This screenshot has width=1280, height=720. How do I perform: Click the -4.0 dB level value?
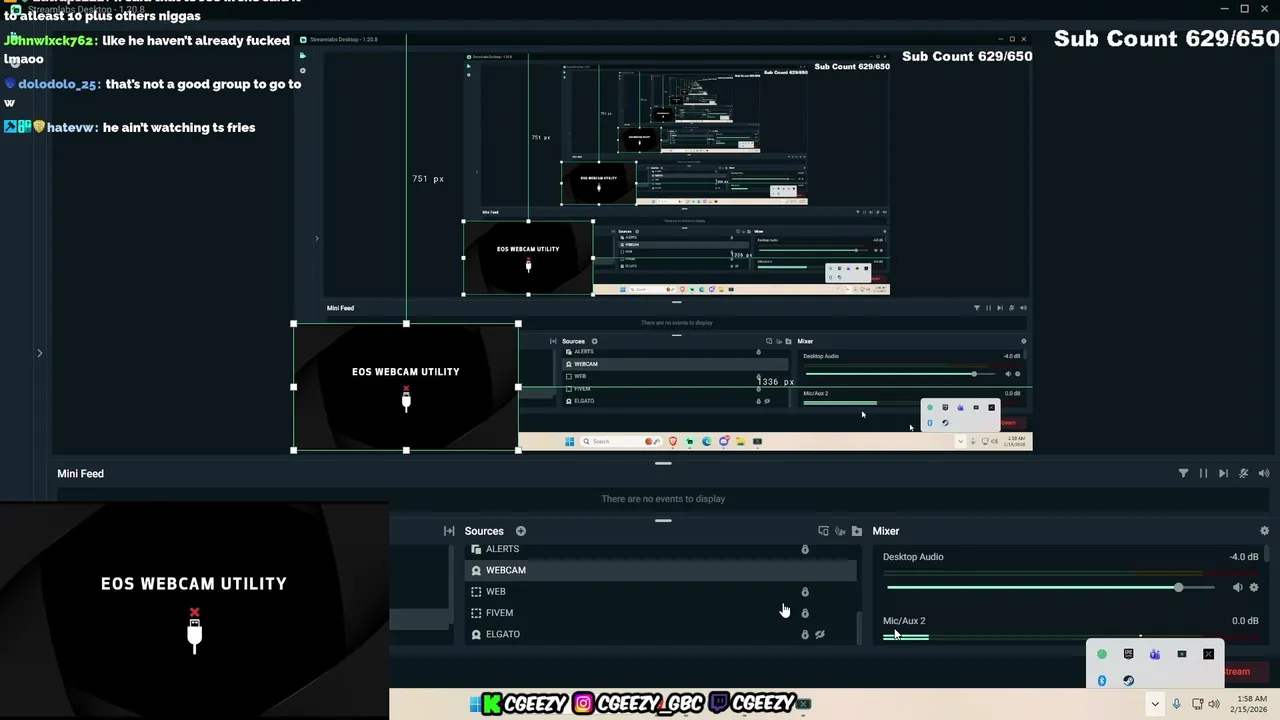pos(1244,557)
